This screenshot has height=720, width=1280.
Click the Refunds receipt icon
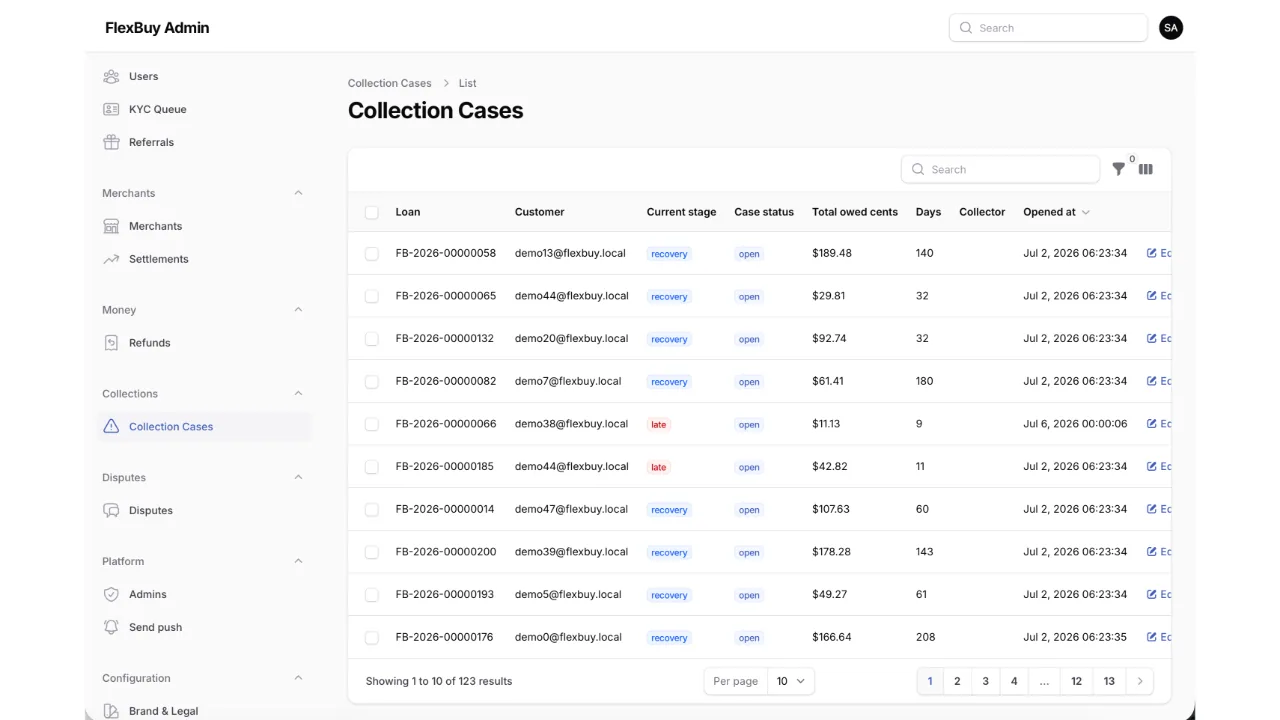point(111,343)
